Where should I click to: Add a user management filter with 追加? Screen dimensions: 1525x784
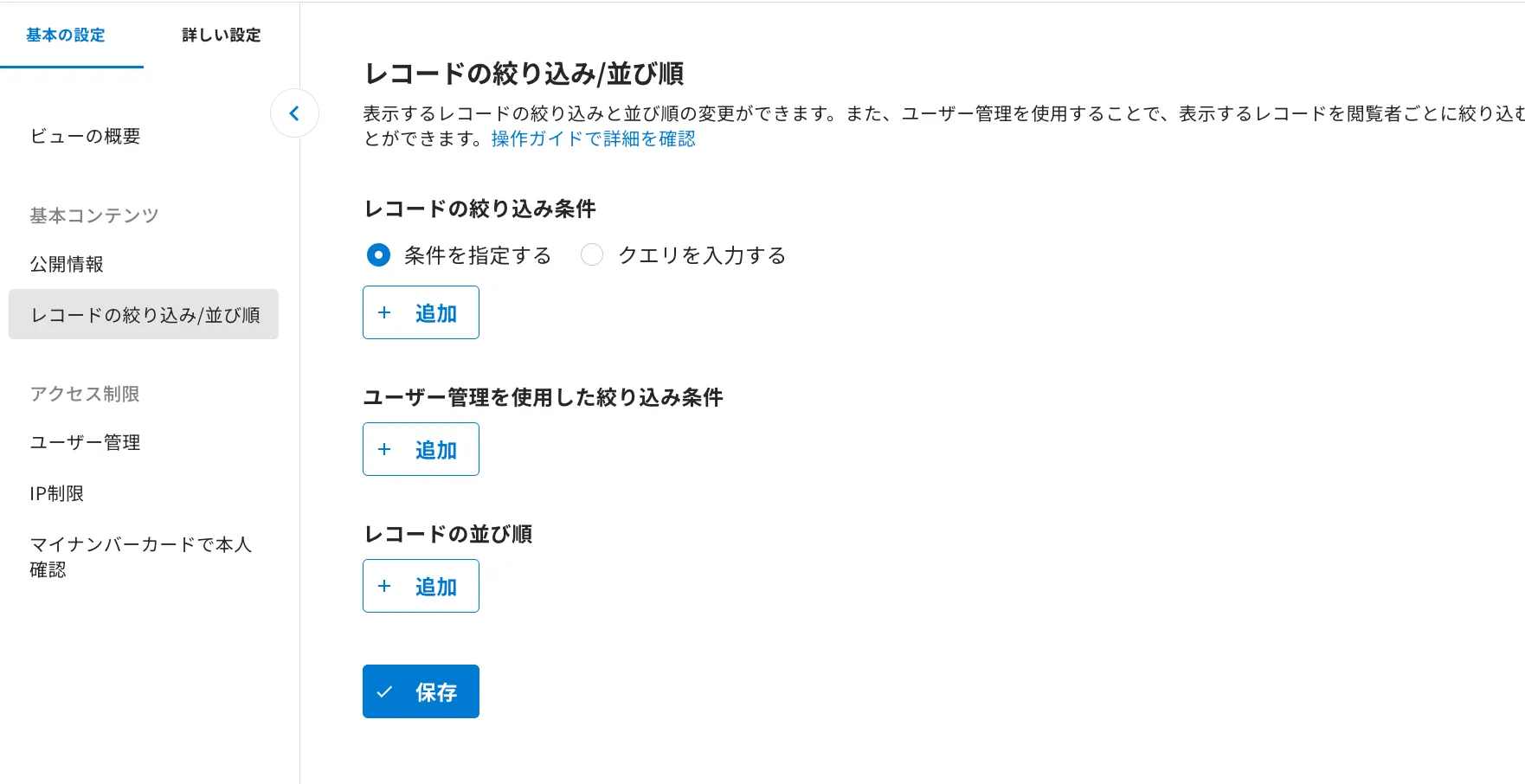pos(421,449)
